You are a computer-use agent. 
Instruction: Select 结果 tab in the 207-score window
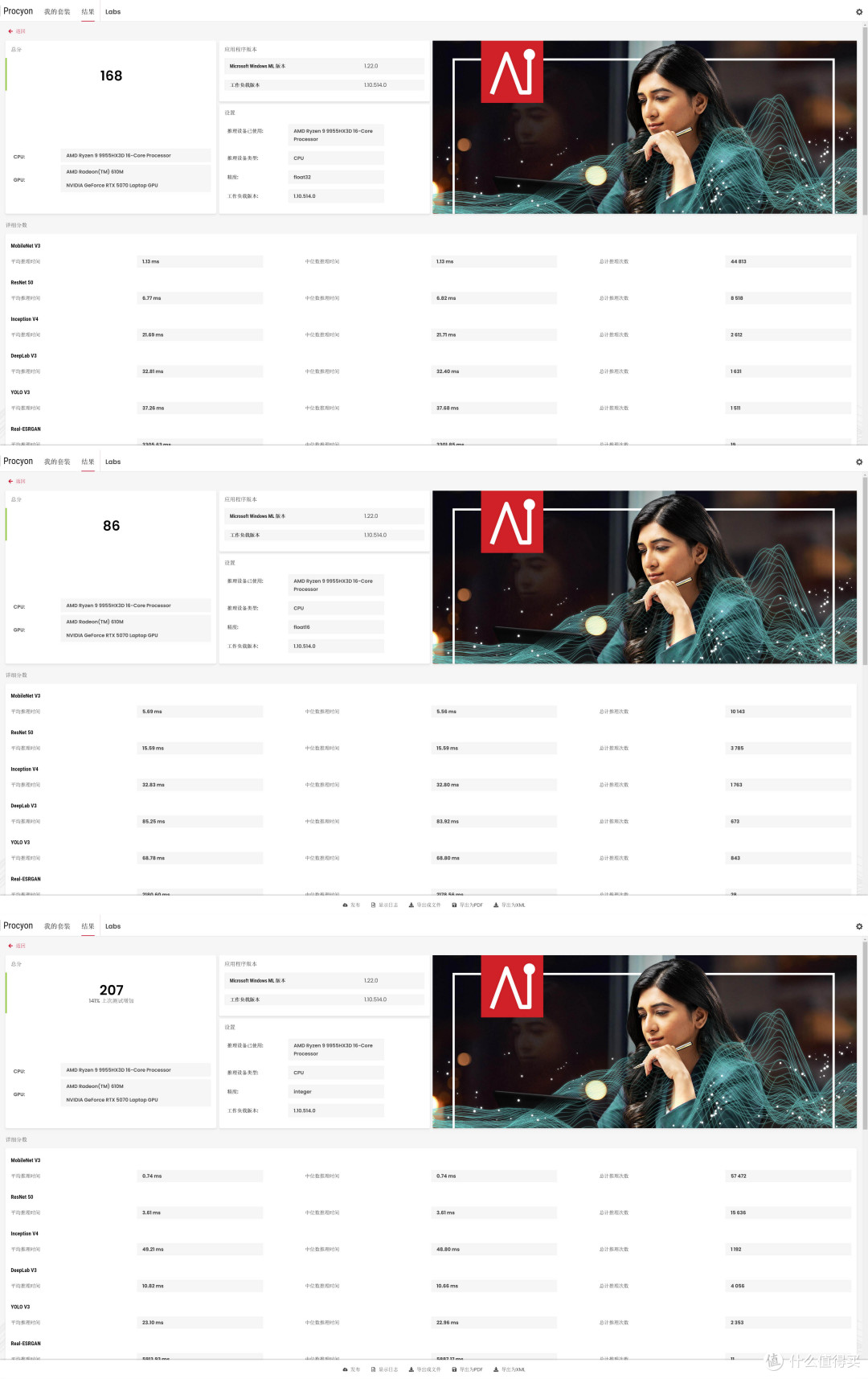pyautogui.click(x=88, y=926)
